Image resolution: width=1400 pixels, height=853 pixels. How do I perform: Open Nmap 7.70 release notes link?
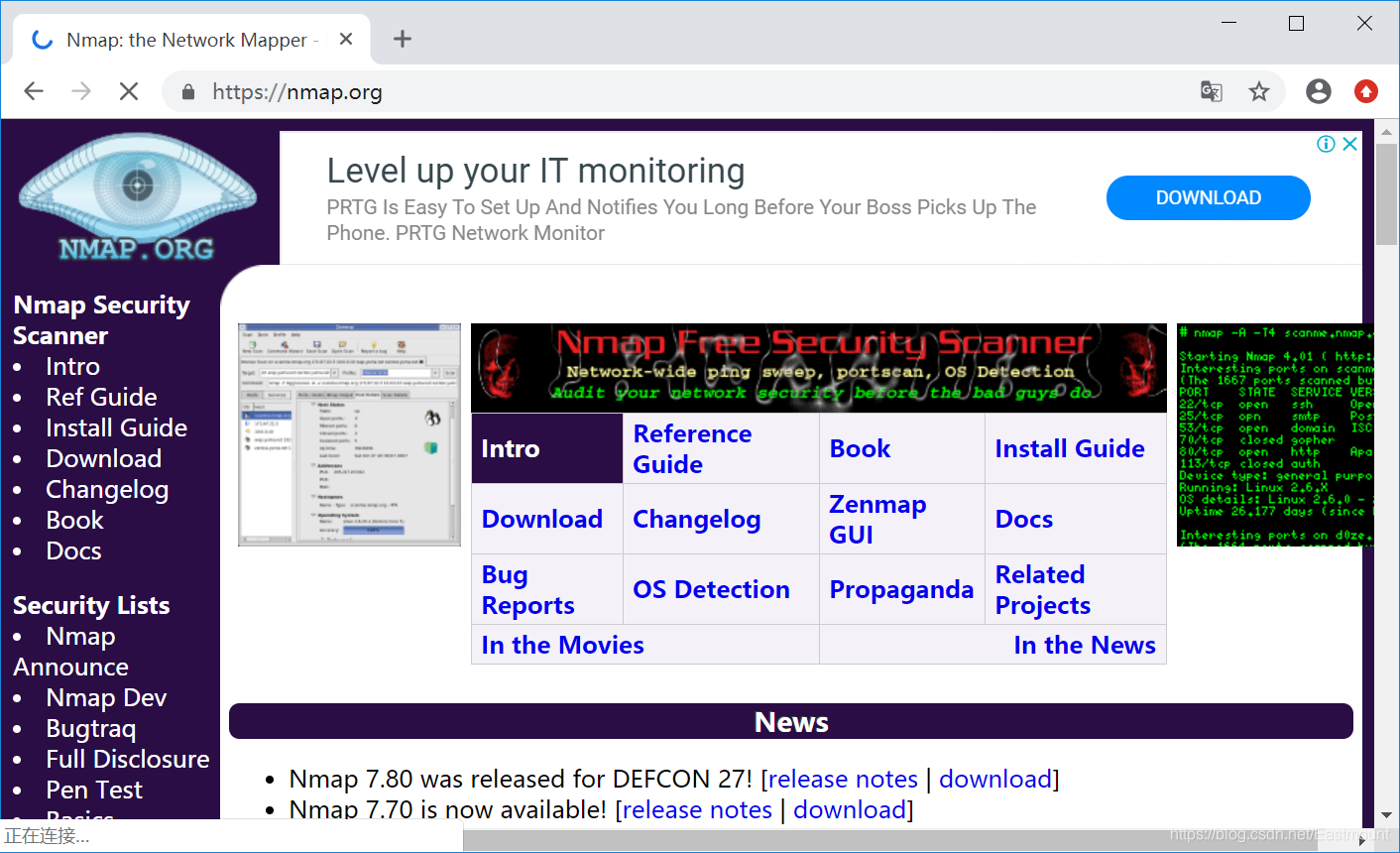698,809
